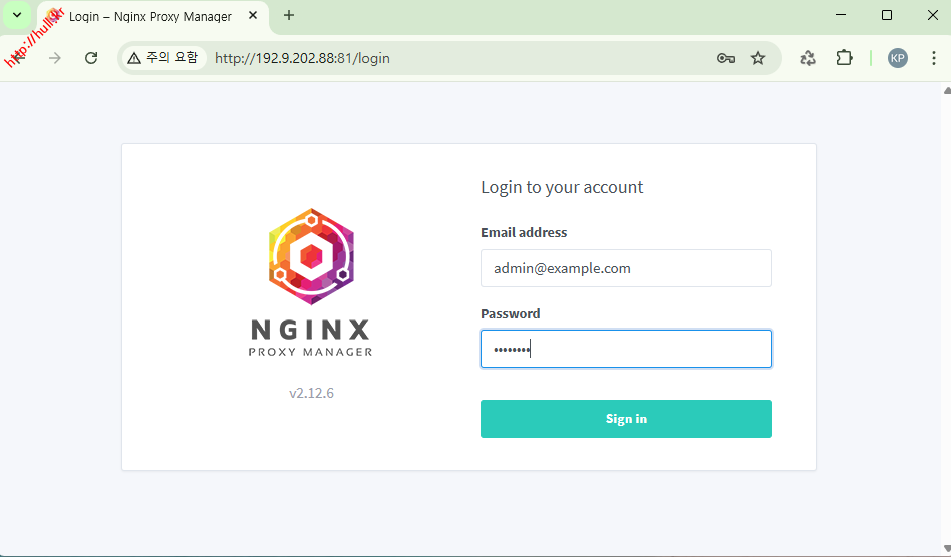This screenshot has height=557, width=951.
Task: Open the KP profile avatar menu
Action: (x=898, y=58)
